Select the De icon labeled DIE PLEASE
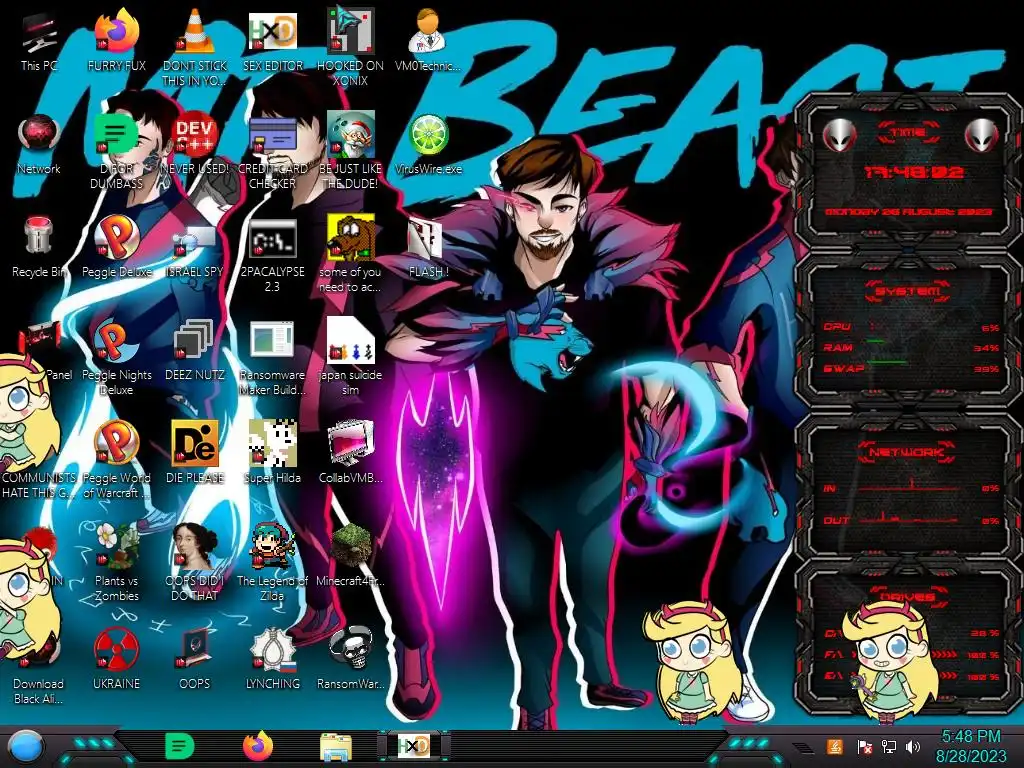 195,444
